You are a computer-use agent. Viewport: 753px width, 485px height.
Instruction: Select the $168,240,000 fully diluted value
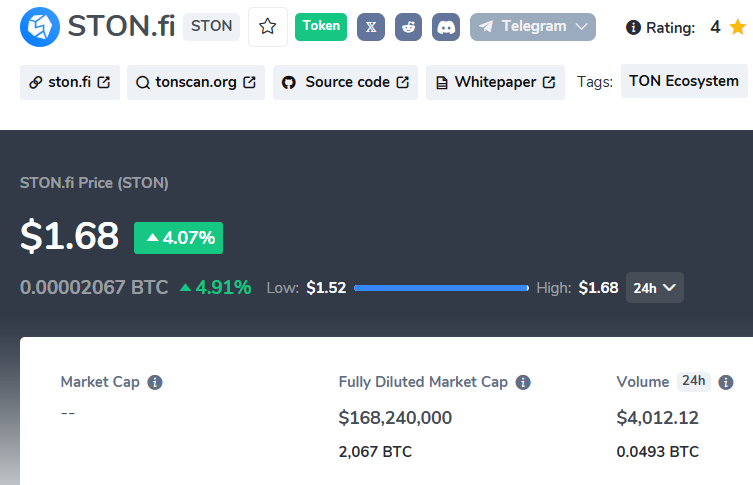point(395,418)
